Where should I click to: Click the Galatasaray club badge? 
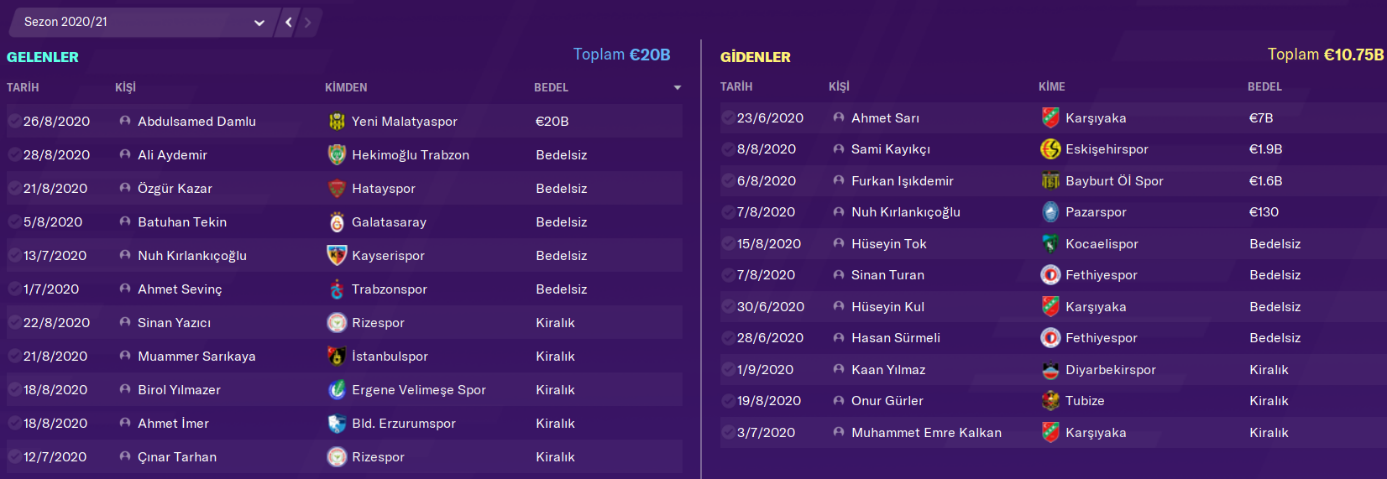[336, 222]
